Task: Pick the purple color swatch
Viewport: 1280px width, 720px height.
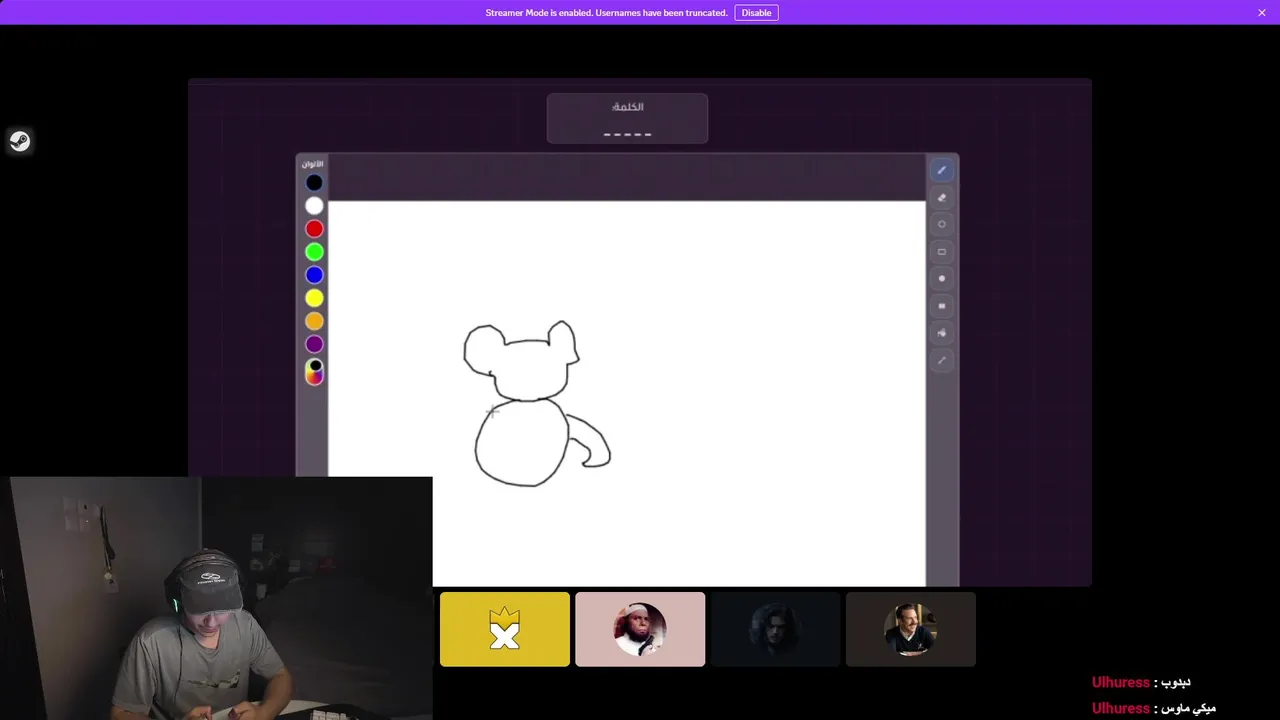Action: [314, 344]
